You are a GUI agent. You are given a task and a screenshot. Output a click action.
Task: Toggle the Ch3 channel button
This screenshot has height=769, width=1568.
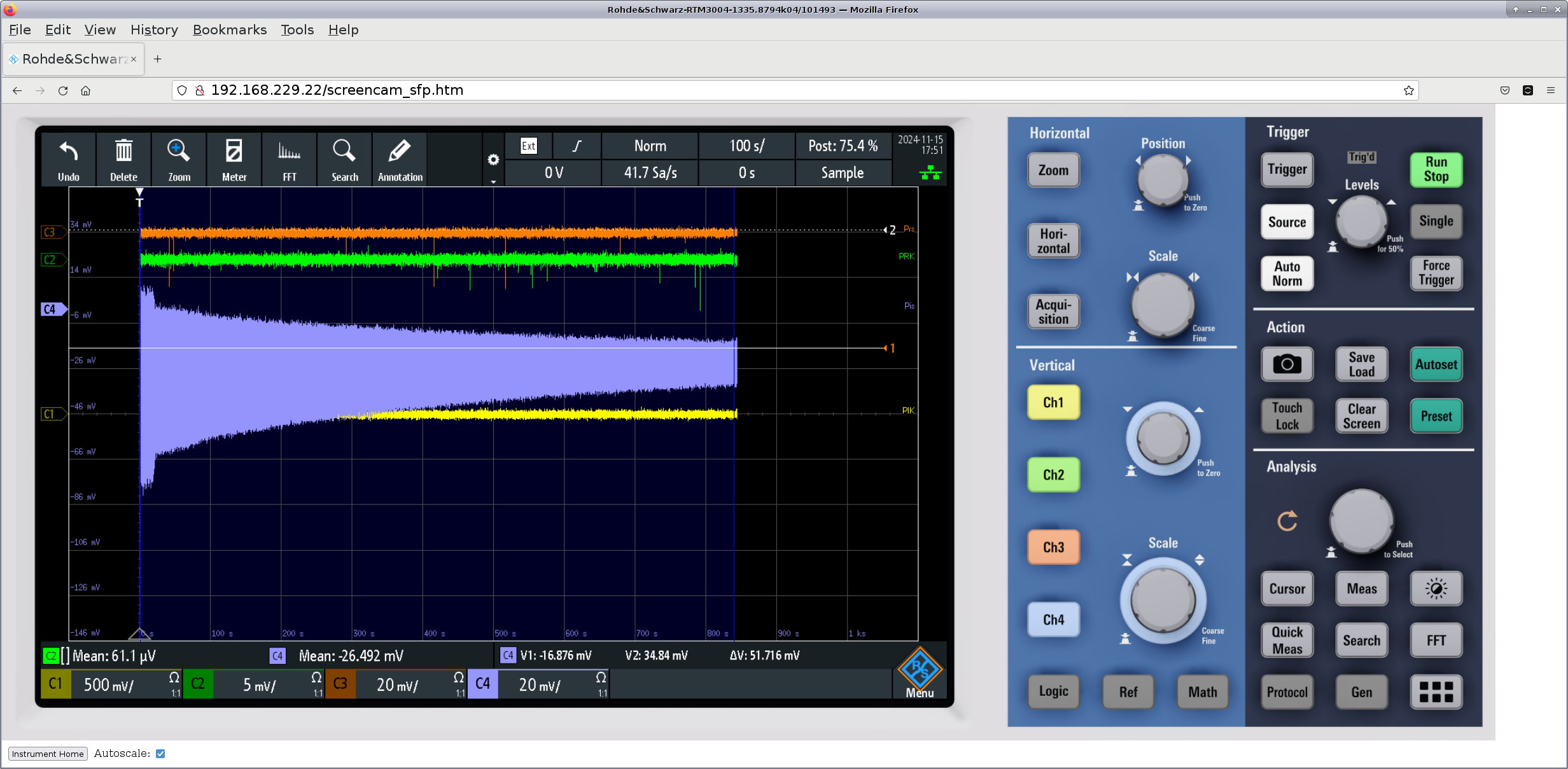click(x=1053, y=547)
